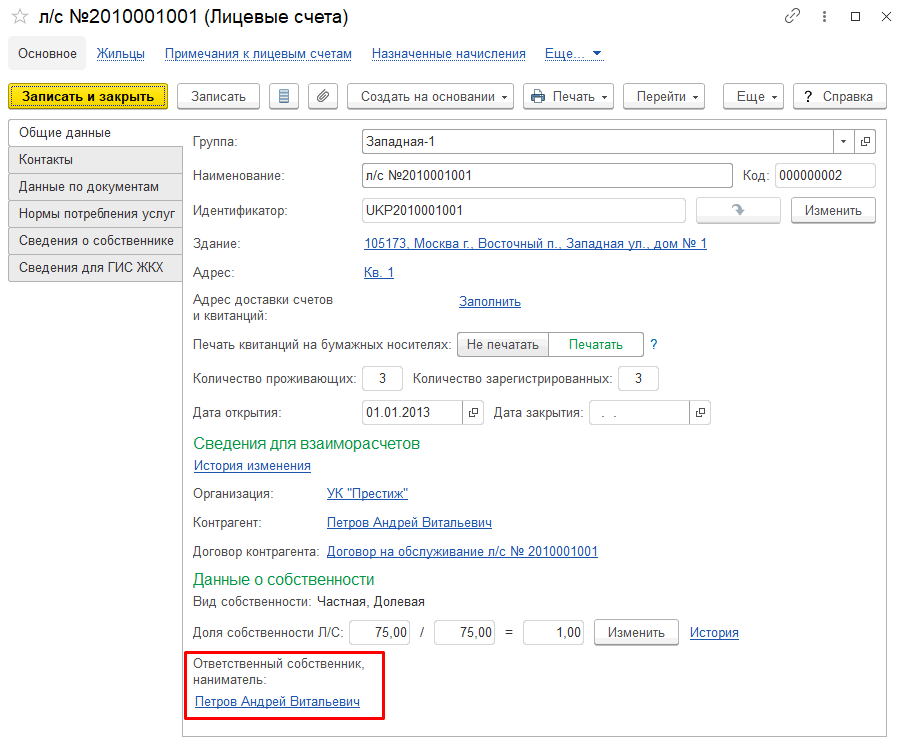The width and height of the screenshot is (899, 743).
Task: Open the calendar picker for Дата закрытия
Action: pyautogui.click(x=701, y=412)
